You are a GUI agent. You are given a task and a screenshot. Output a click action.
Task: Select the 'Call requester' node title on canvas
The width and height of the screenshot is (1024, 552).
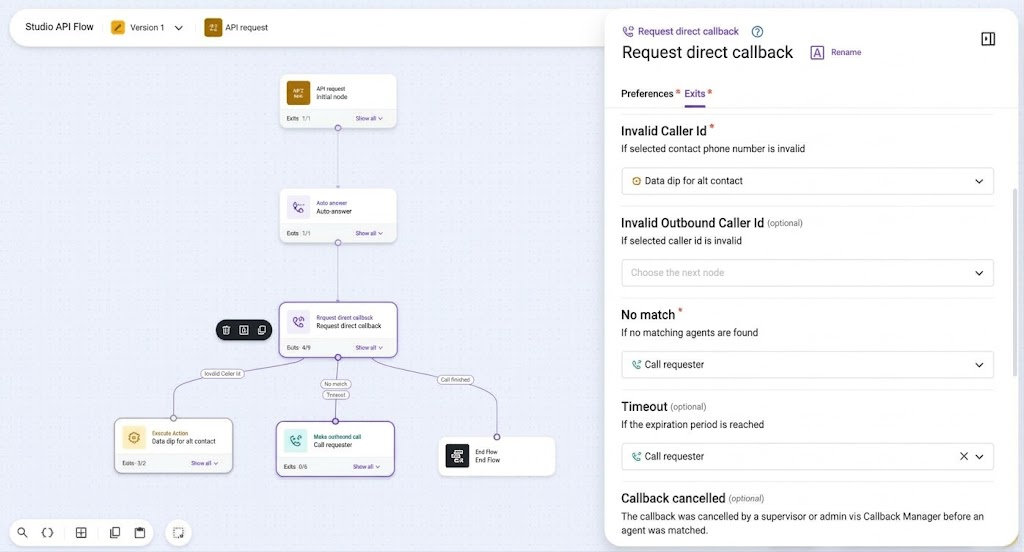pos(332,445)
